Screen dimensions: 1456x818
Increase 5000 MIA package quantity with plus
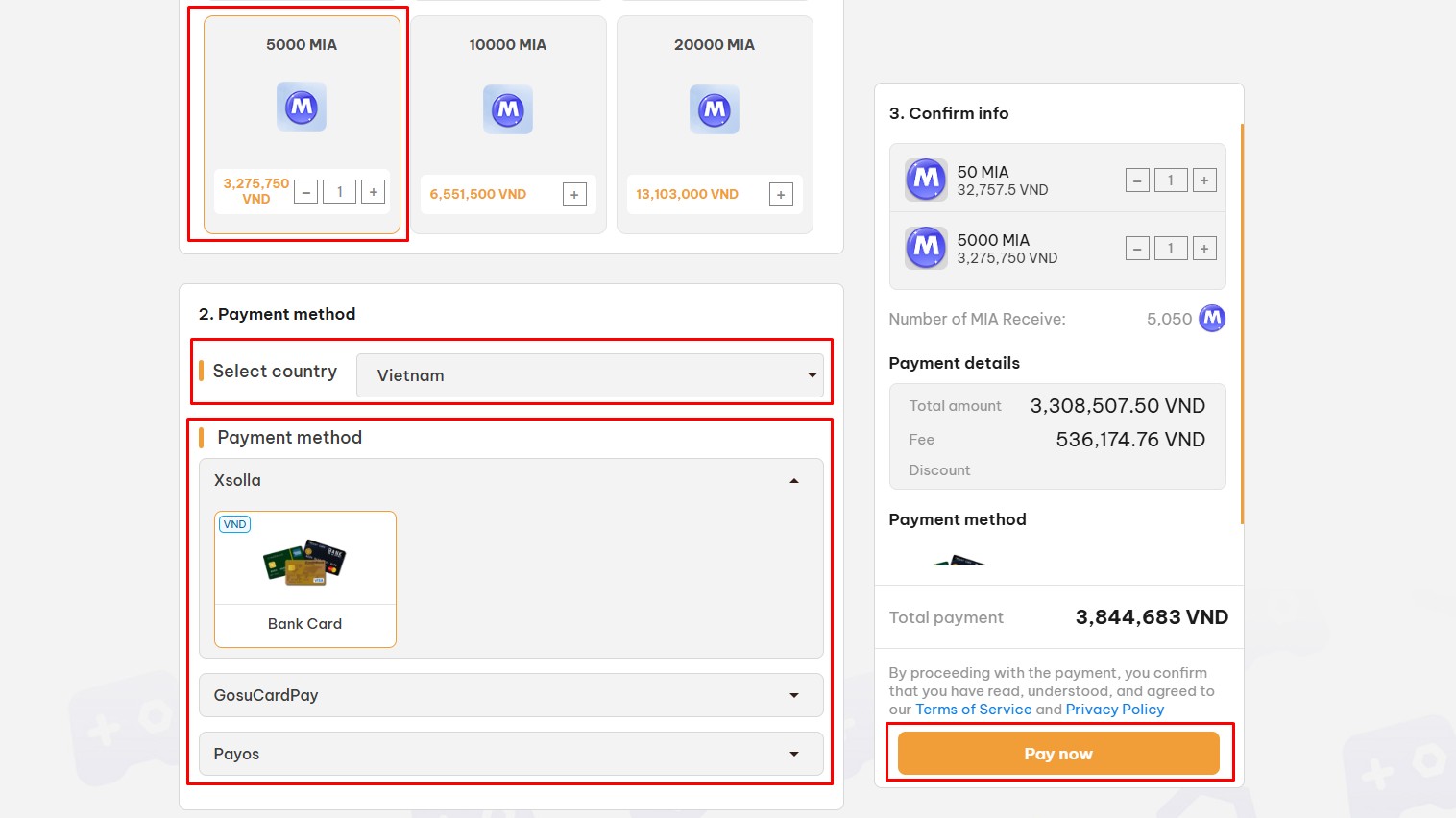click(x=374, y=192)
